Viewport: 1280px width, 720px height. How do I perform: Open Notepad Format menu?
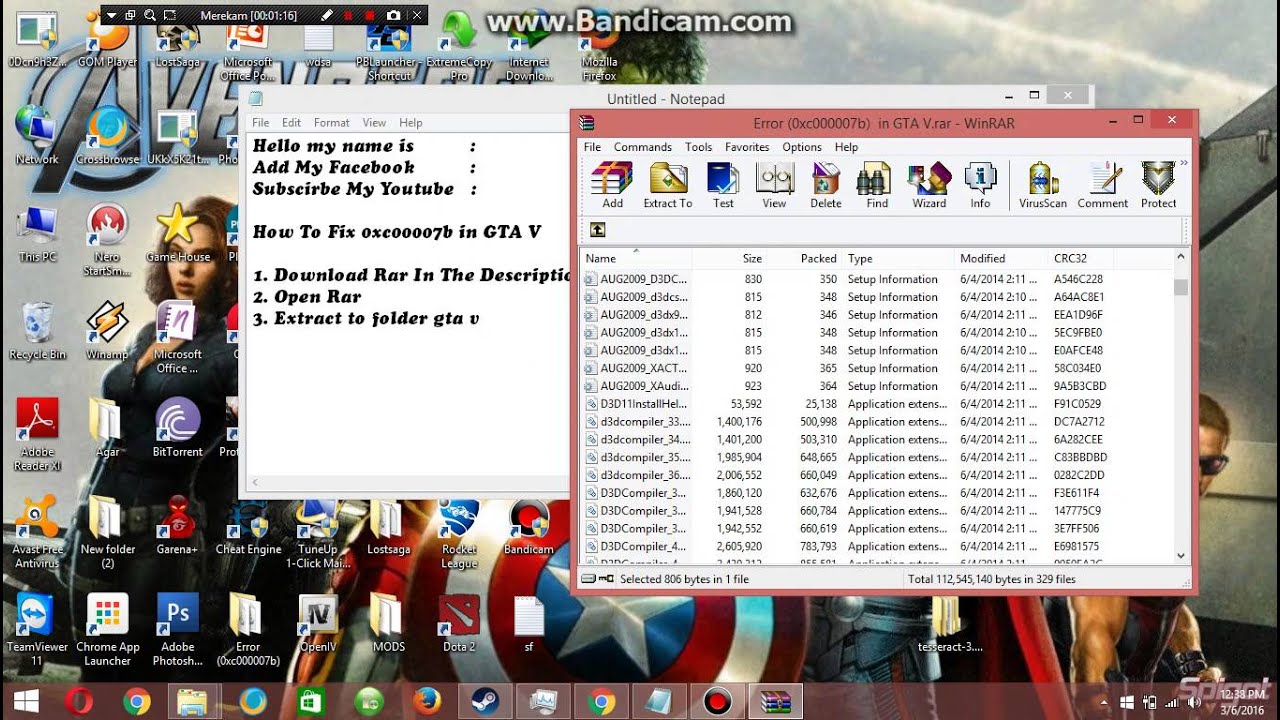332,123
